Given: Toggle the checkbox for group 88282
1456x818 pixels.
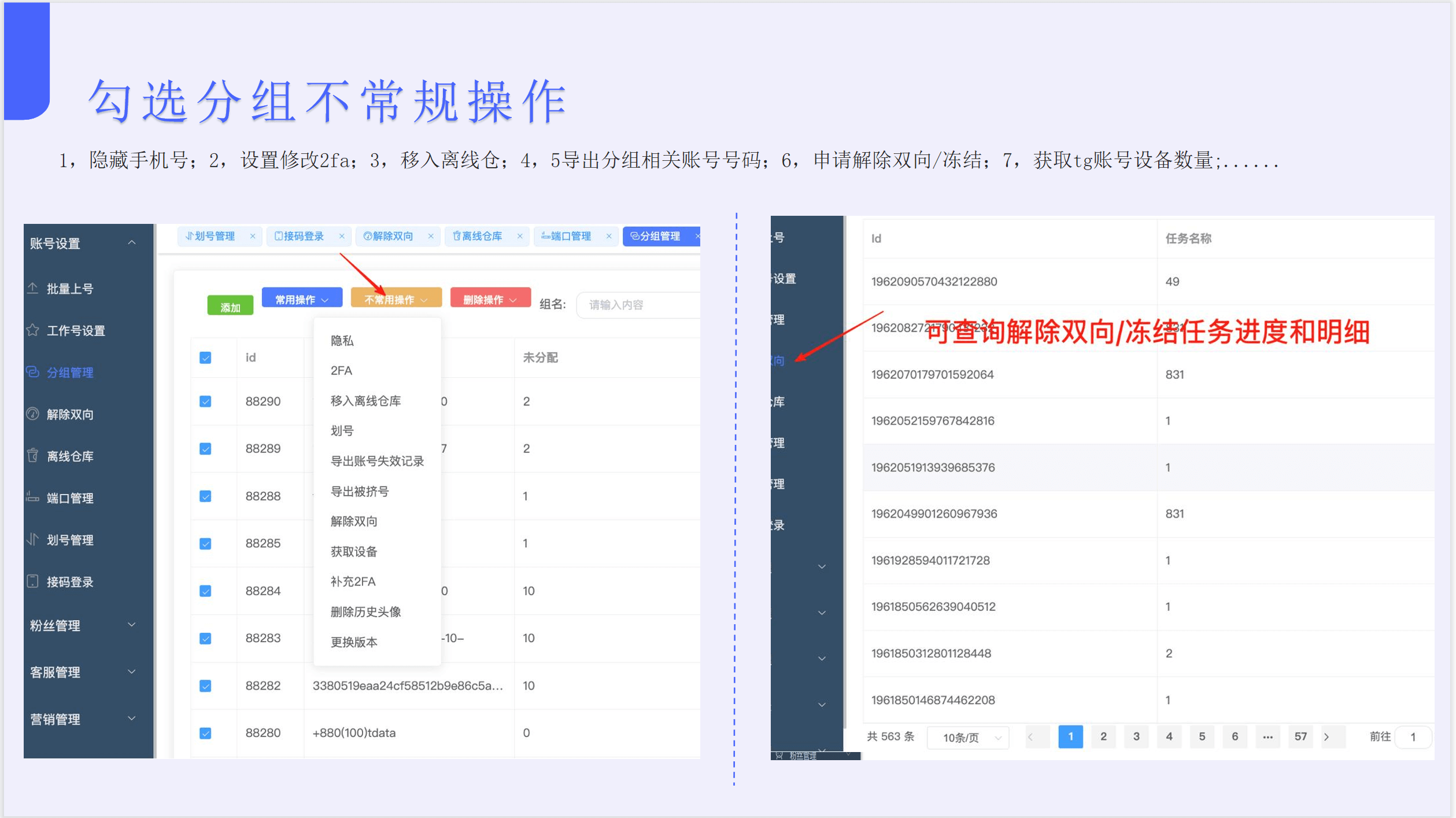Looking at the screenshot, I should point(205,686).
